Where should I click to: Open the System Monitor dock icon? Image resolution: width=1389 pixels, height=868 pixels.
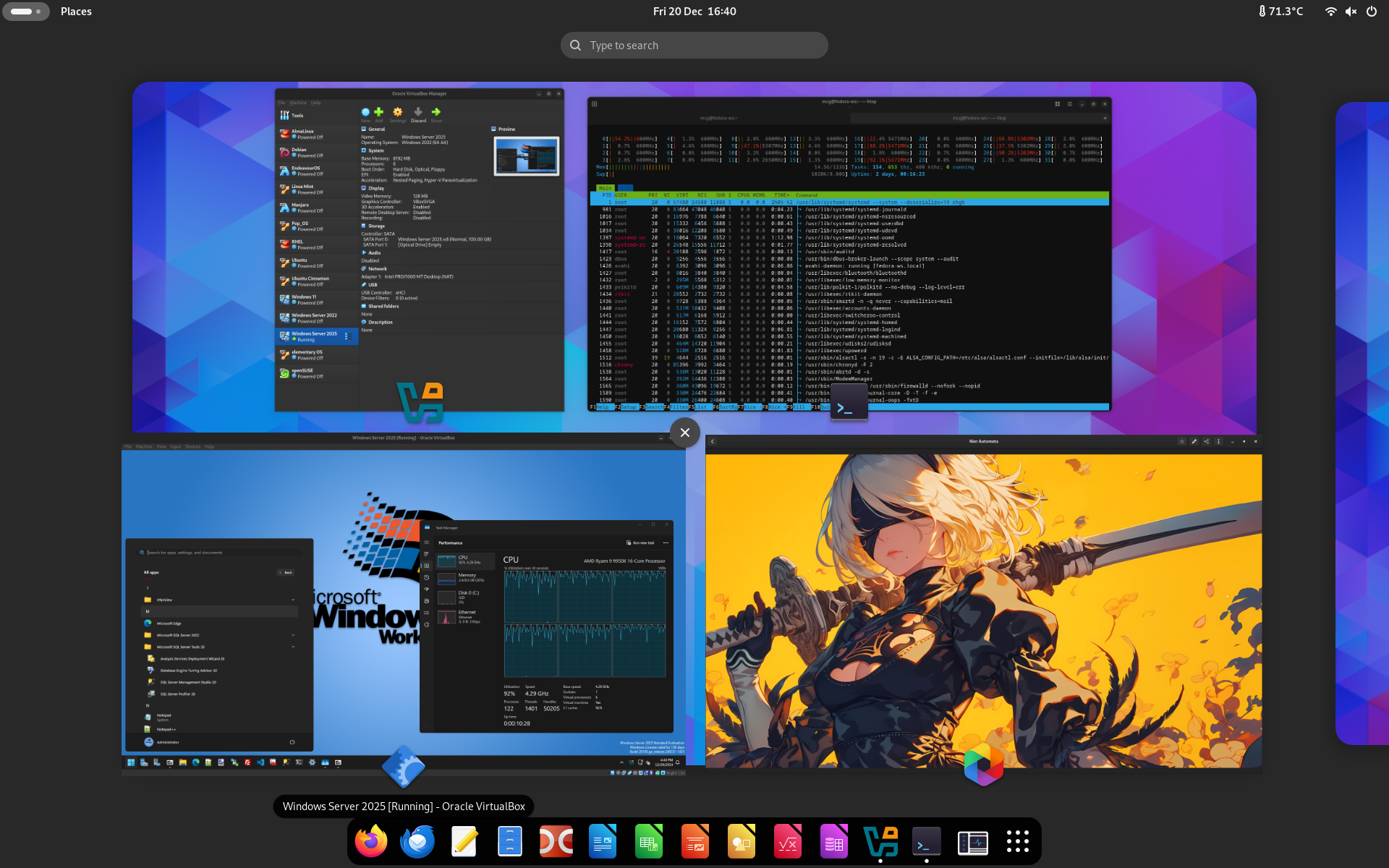(973, 841)
